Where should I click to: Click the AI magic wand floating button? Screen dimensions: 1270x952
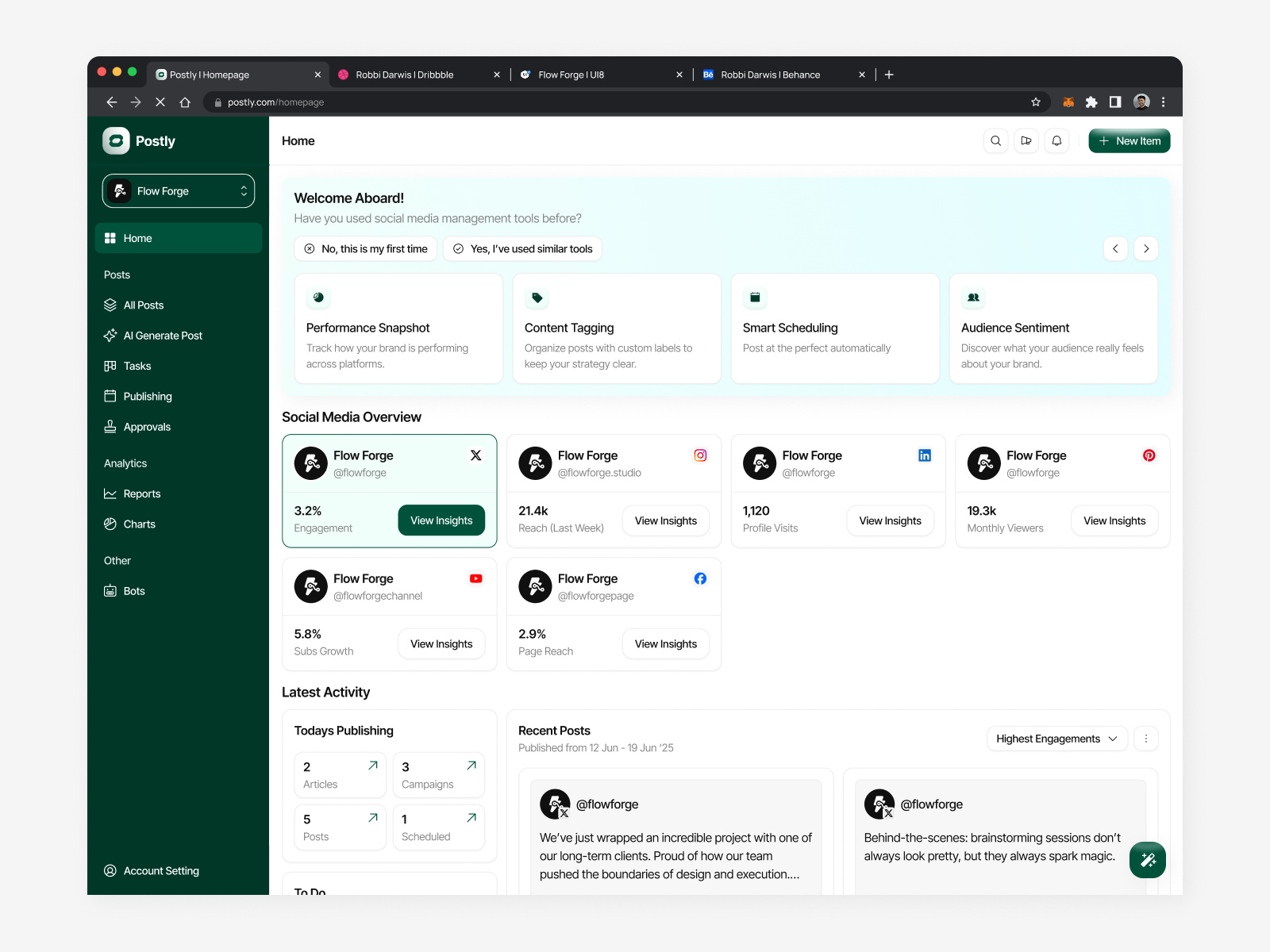click(x=1147, y=859)
